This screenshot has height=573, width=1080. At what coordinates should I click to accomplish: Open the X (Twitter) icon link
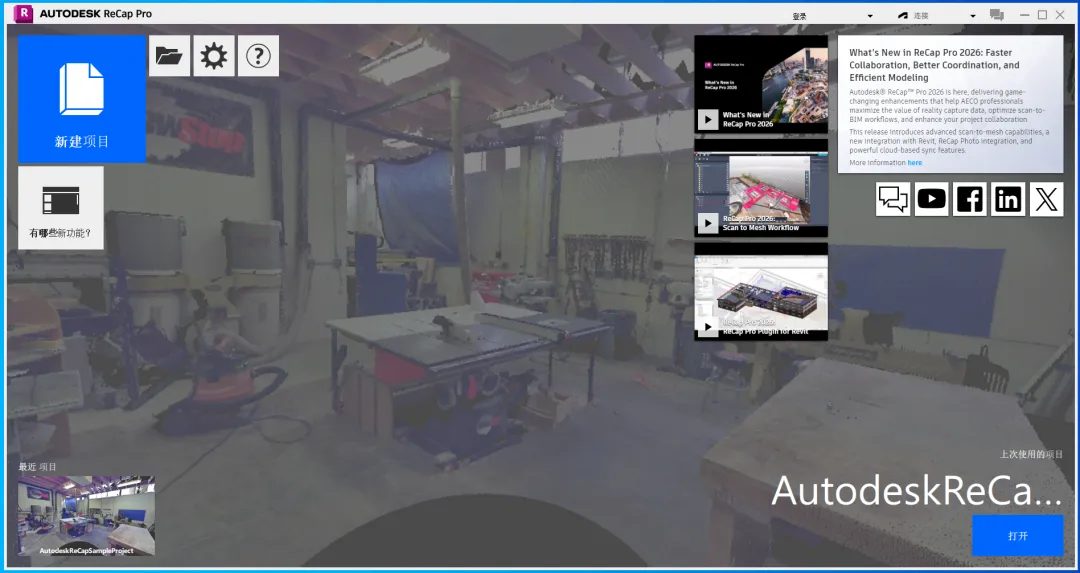pyautogui.click(x=1046, y=199)
